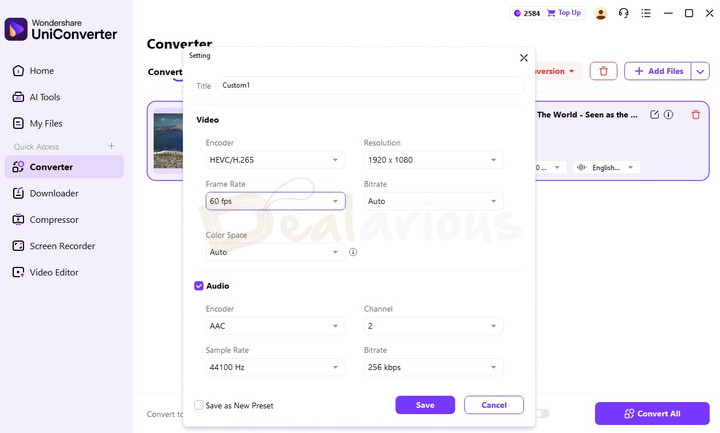Open the Compressor tool

pos(45,219)
